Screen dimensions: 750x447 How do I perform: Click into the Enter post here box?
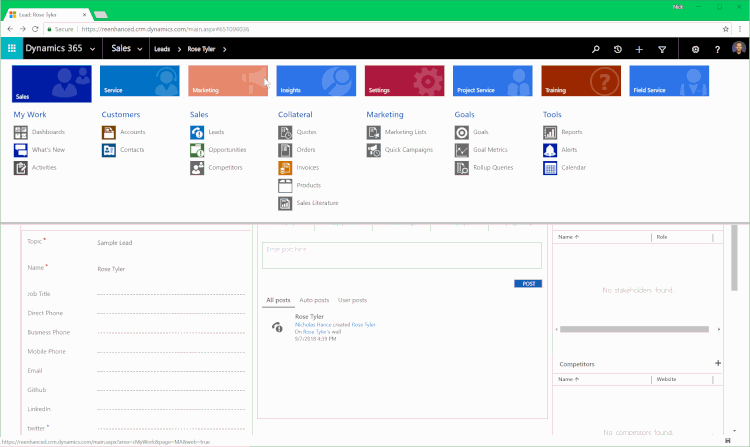[402, 255]
